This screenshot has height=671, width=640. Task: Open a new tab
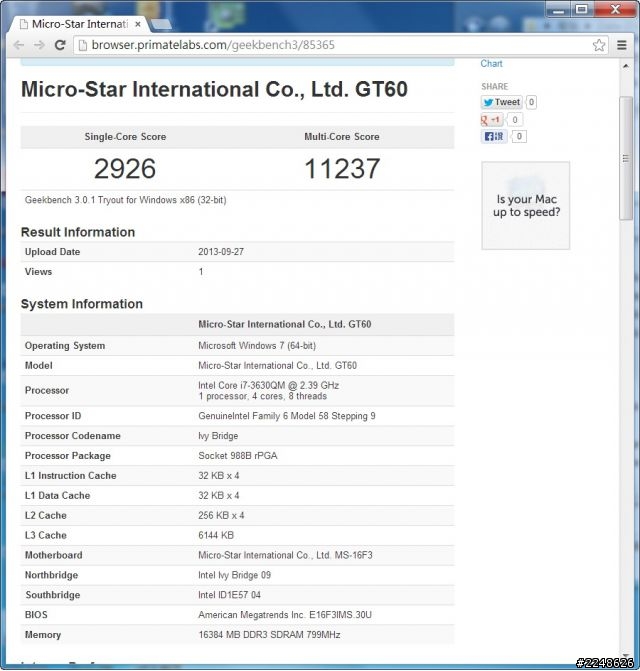[x=161, y=25]
